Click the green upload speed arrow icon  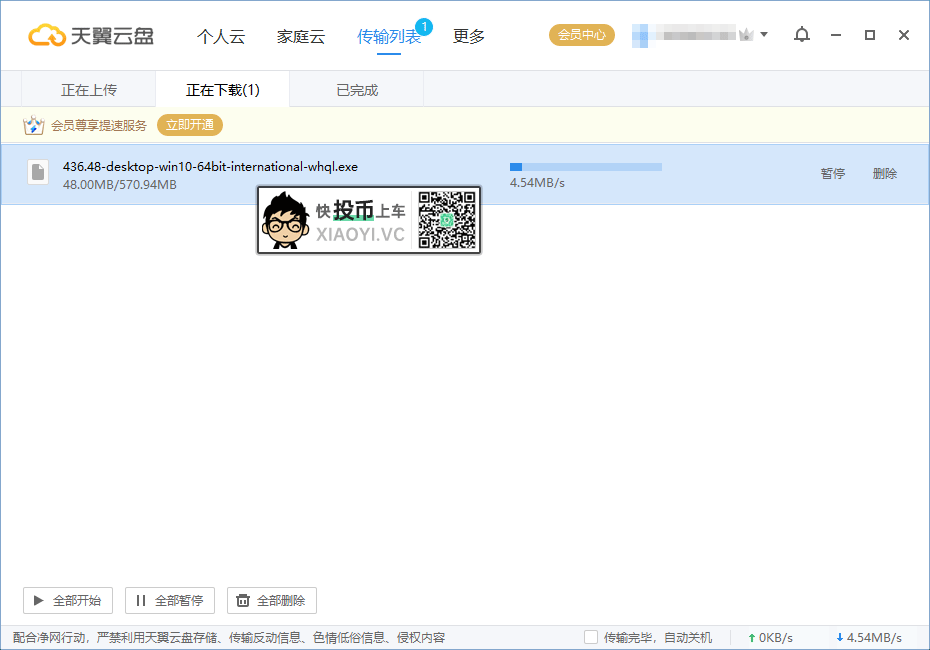(752, 637)
